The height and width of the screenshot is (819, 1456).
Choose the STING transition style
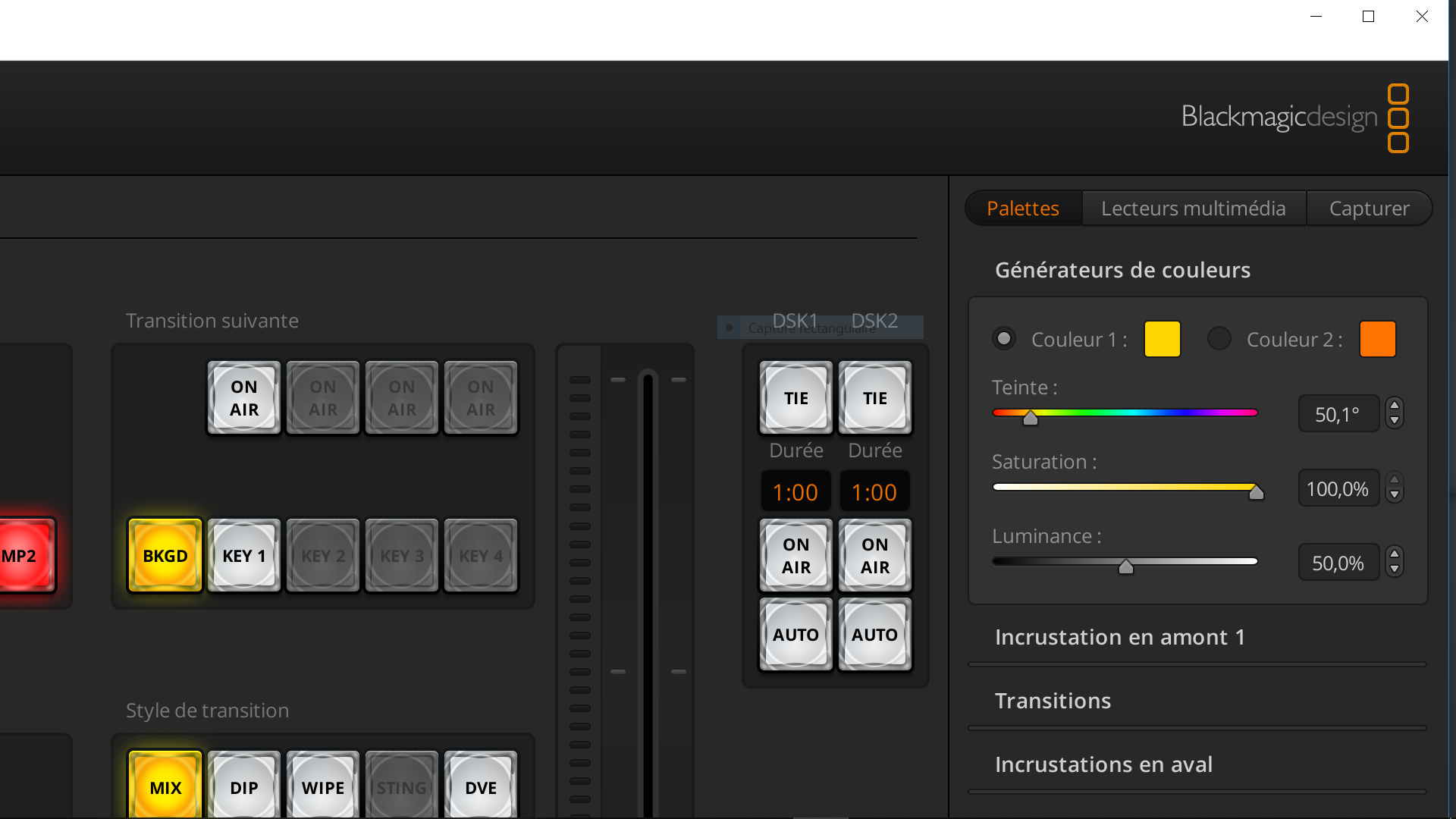(x=402, y=786)
